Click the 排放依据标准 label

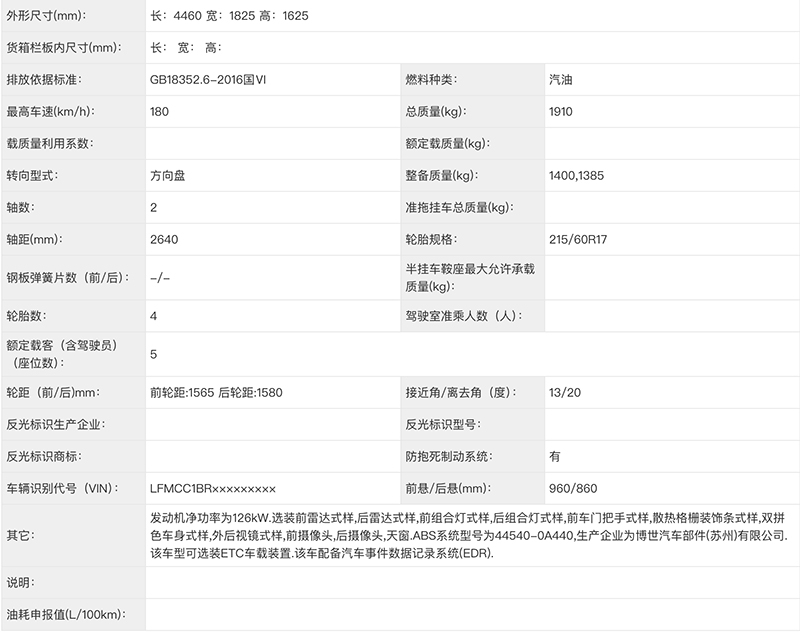coord(44,80)
